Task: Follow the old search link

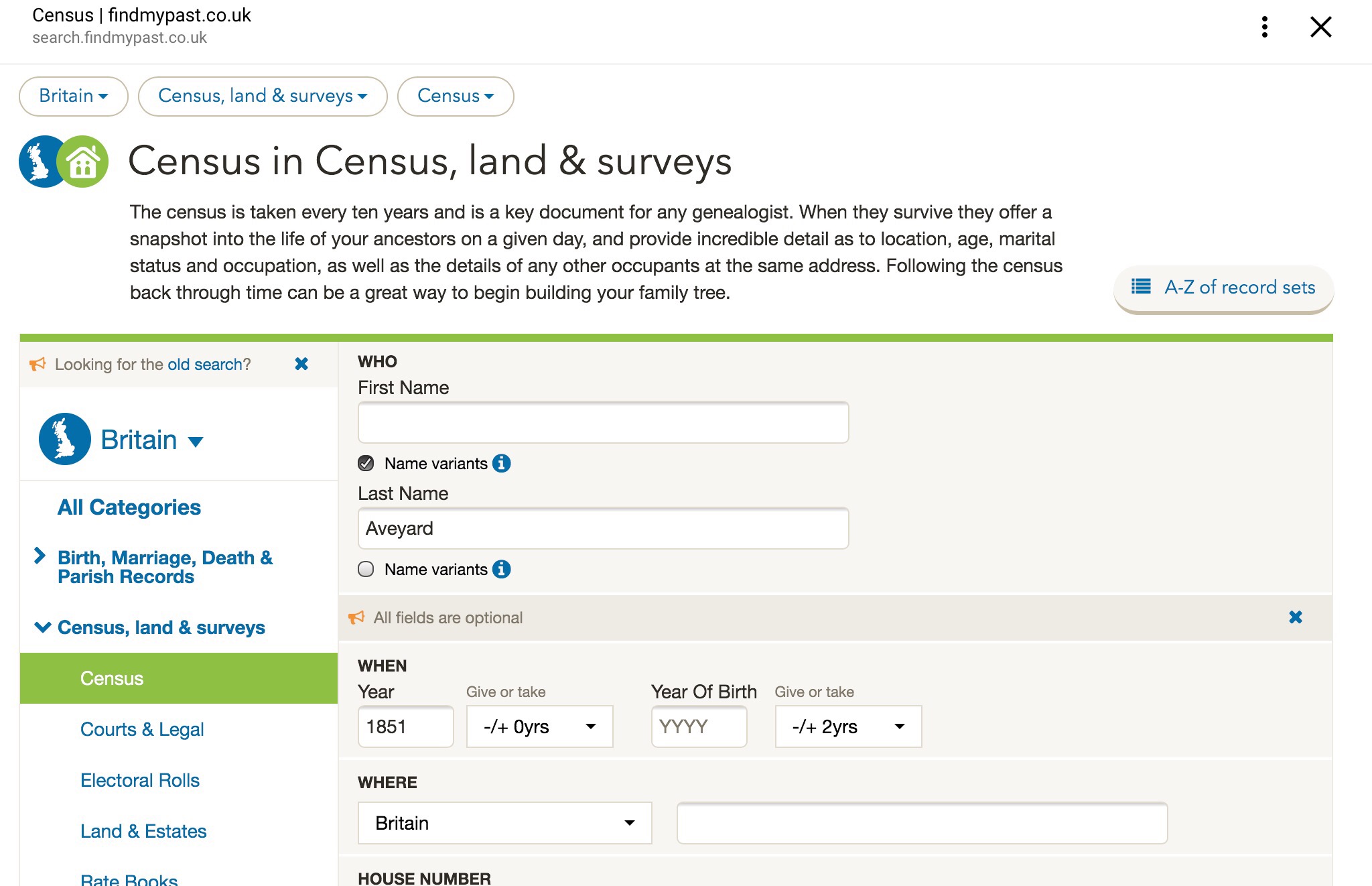Action: (209, 365)
